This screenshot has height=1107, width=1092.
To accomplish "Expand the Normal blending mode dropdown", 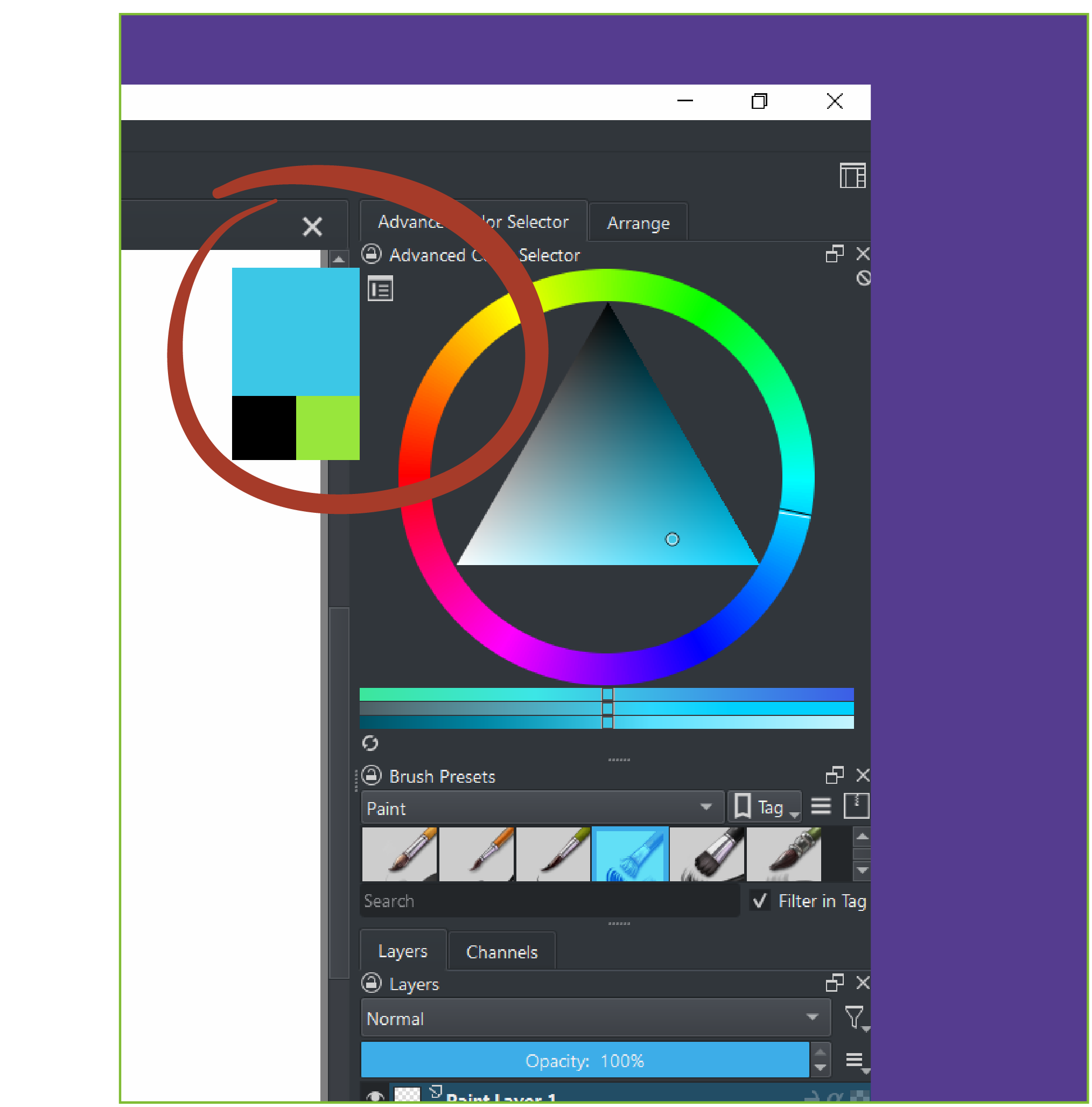I will point(595,1018).
